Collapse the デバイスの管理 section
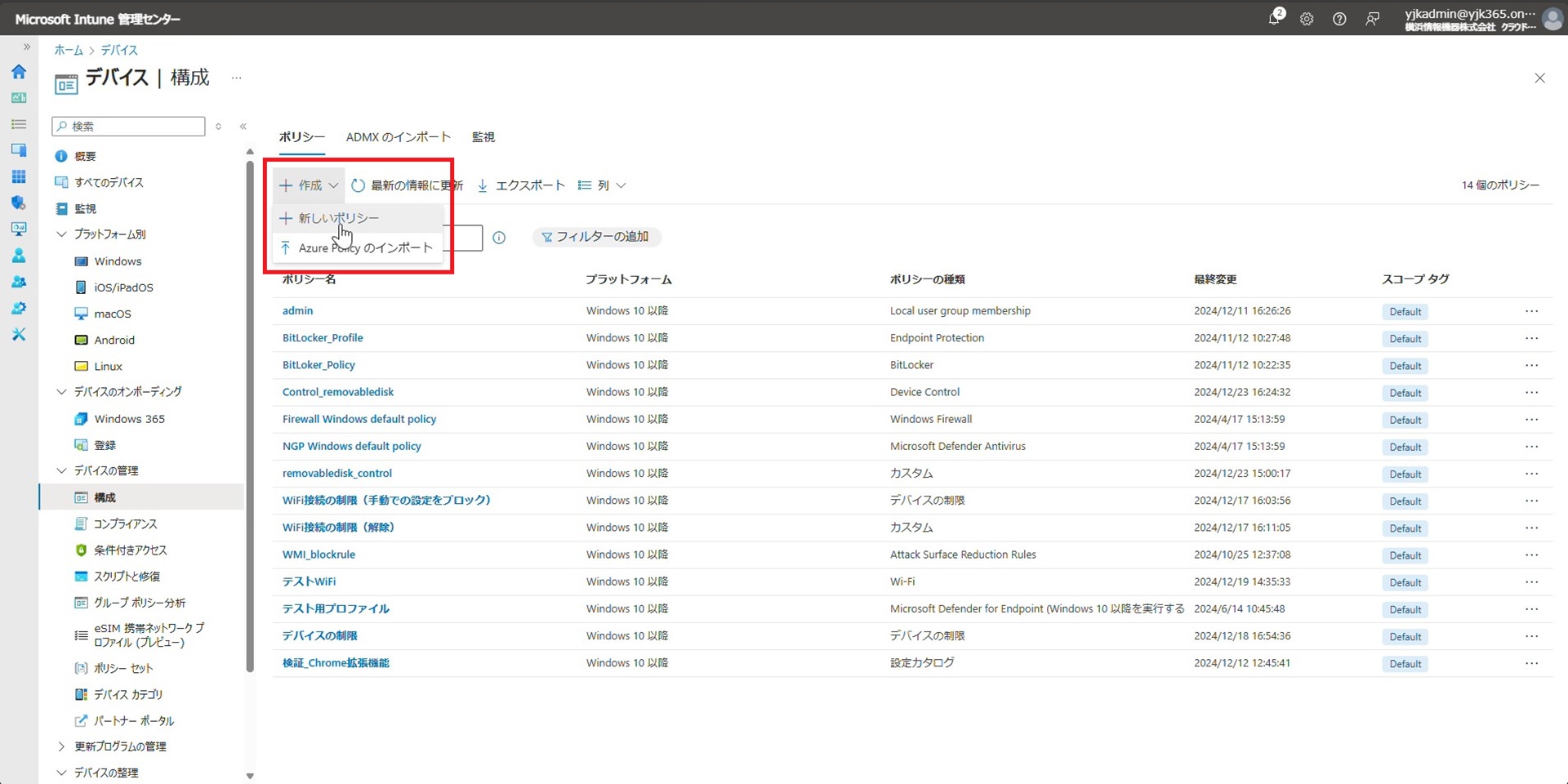Screen dimensions: 1568x784 (x=61, y=471)
